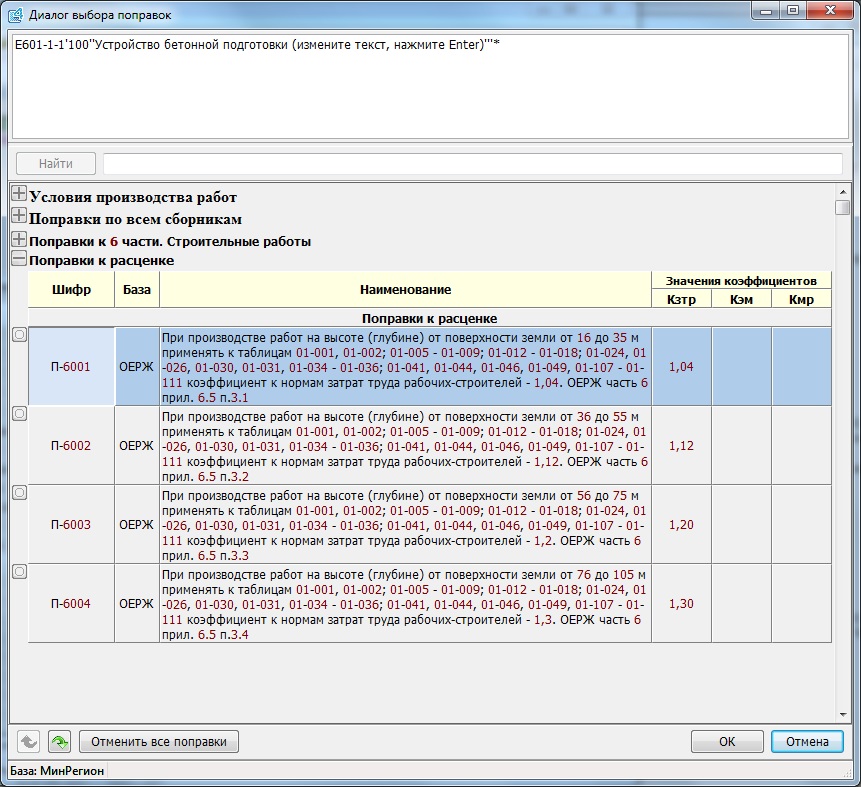Viewport: 861px width, 787px height.
Task: Click the gray undo arrow icon button
Action: 30,742
